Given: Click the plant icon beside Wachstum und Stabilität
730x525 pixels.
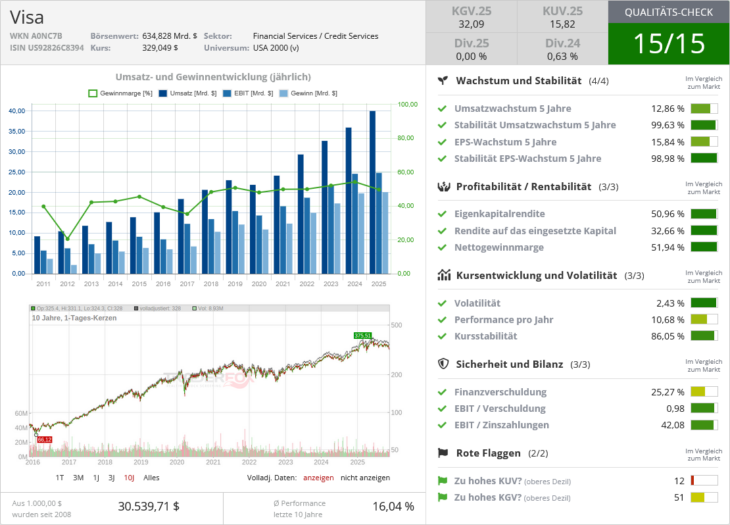Looking at the screenshot, I should coord(443,80).
